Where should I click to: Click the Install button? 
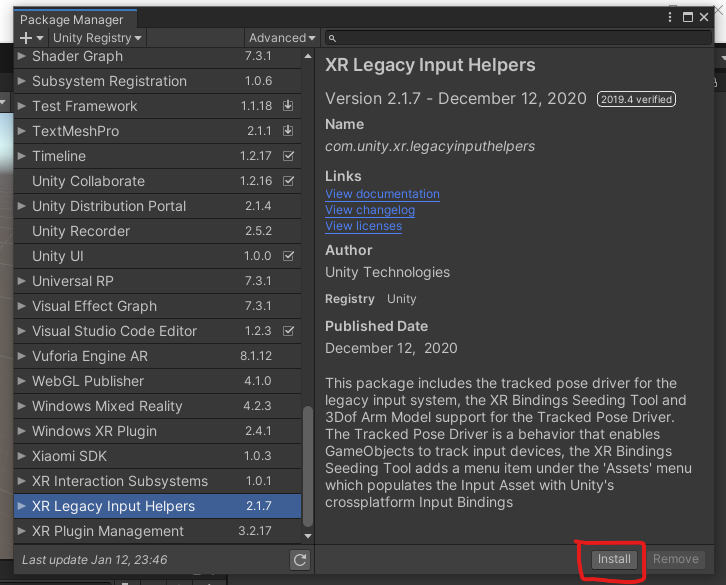coord(614,559)
